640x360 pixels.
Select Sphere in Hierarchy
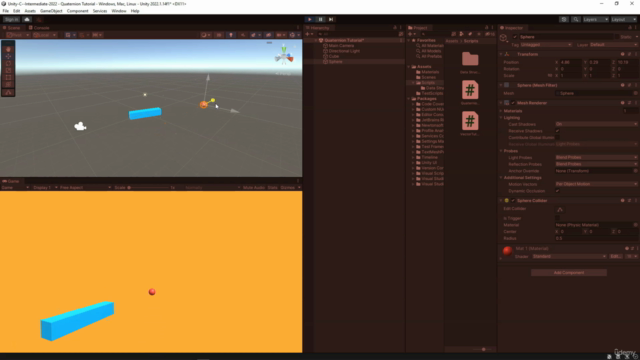point(336,62)
